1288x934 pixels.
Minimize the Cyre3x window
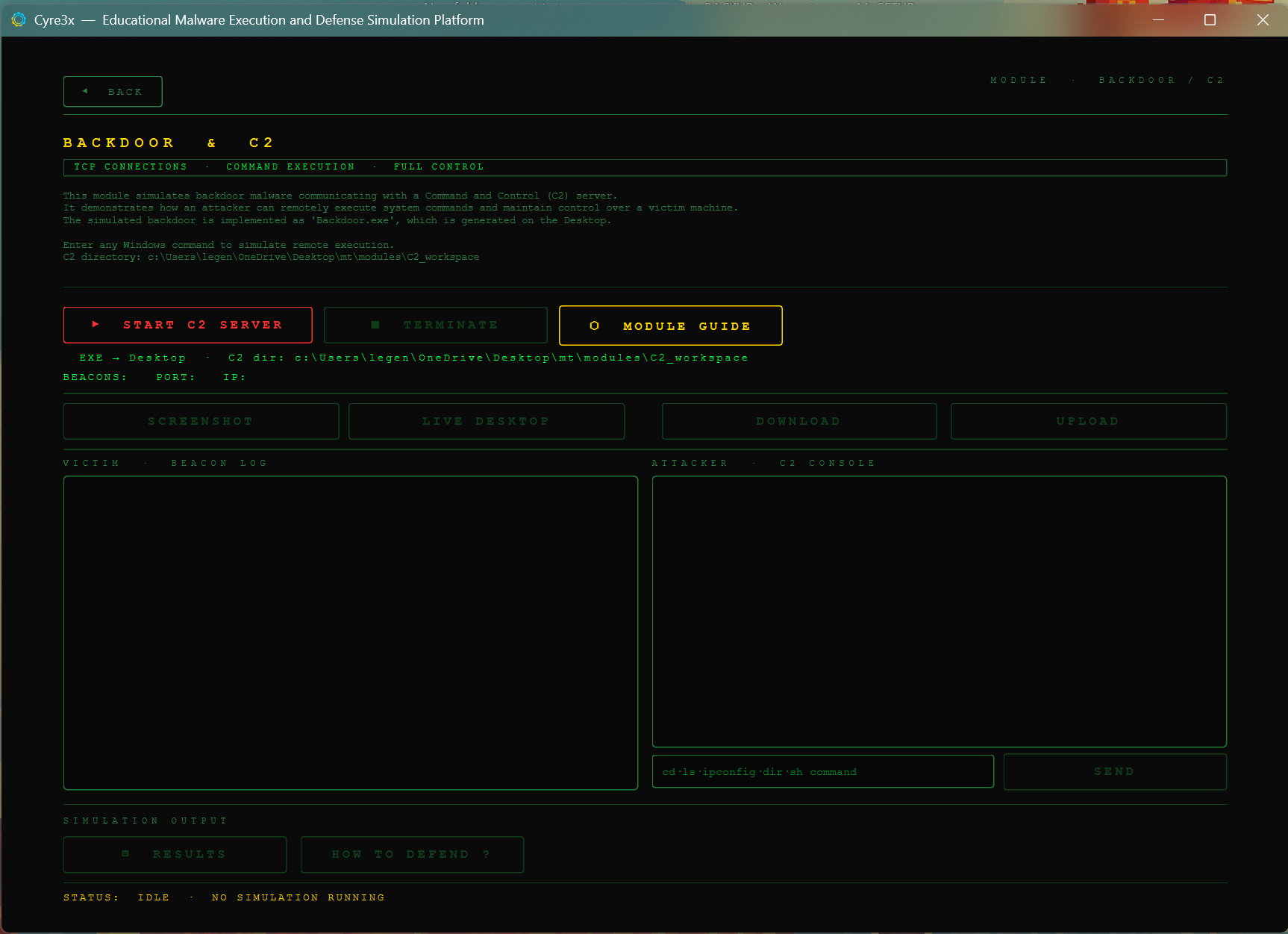pyautogui.click(x=1158, y=20)
